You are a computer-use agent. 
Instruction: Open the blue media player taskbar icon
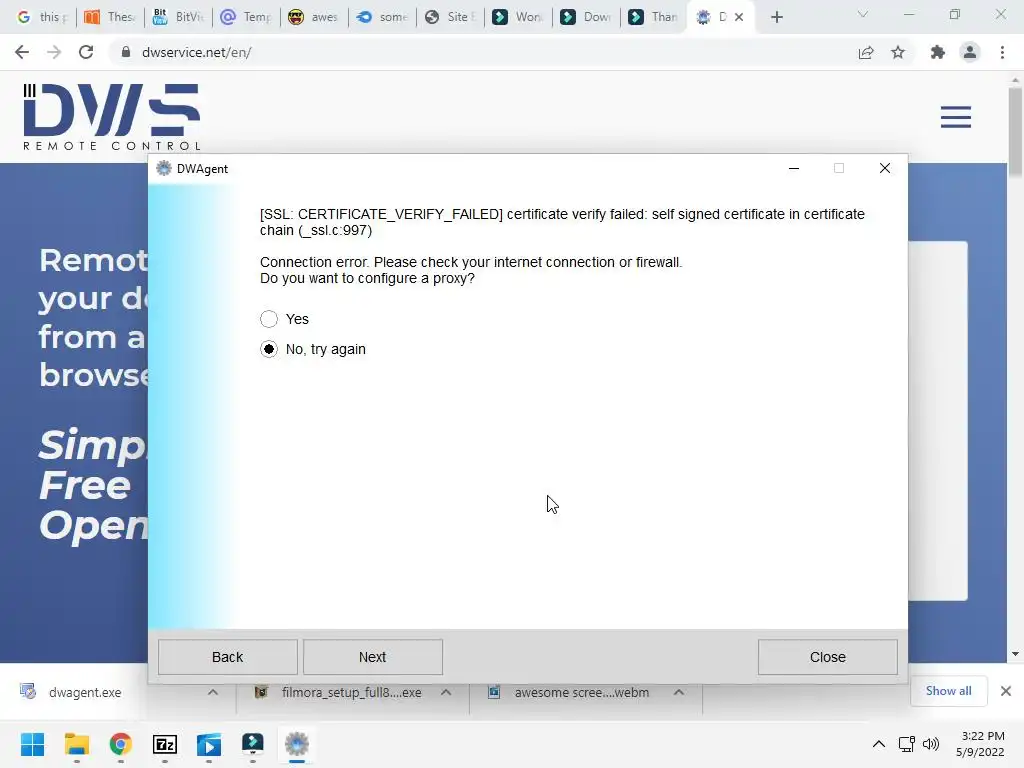[x=209, y=744]
